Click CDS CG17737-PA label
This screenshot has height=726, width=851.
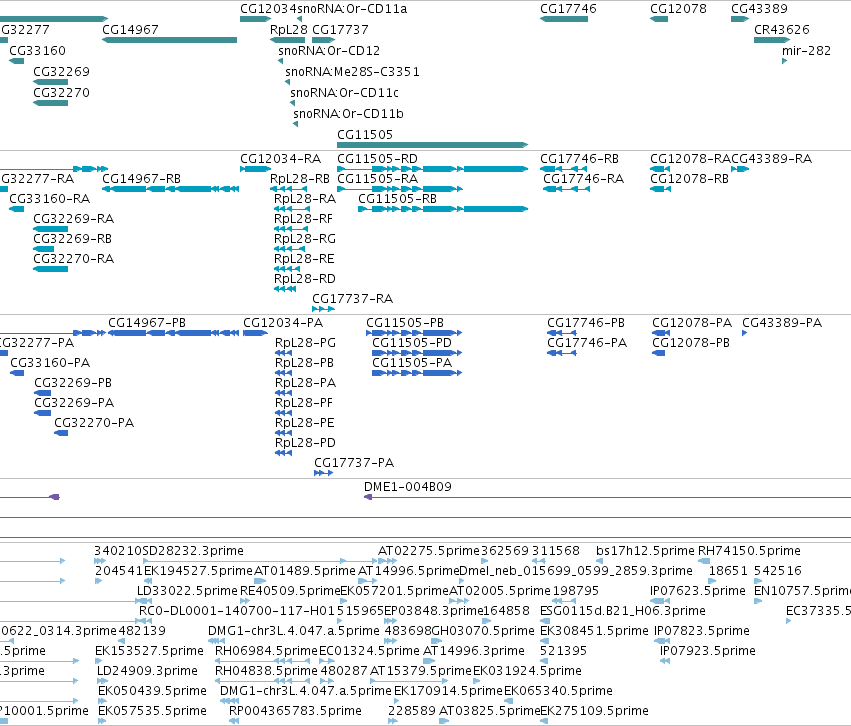(x=354, y=463)
